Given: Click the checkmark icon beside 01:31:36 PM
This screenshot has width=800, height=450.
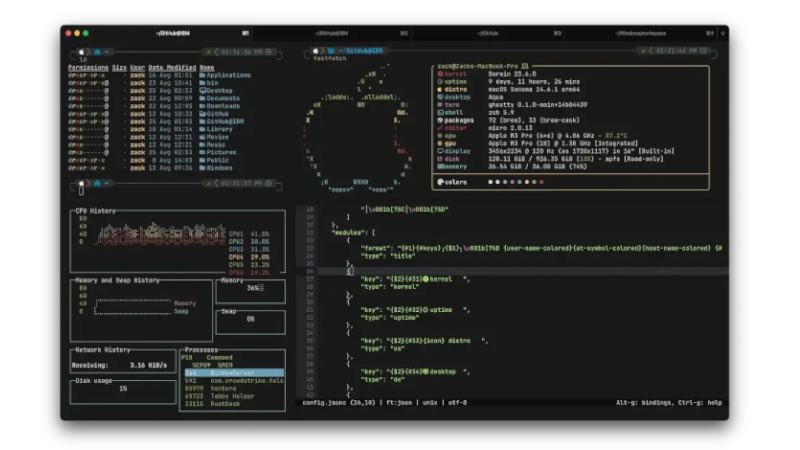Looking at the screenshot, I should tap(208, 52).
